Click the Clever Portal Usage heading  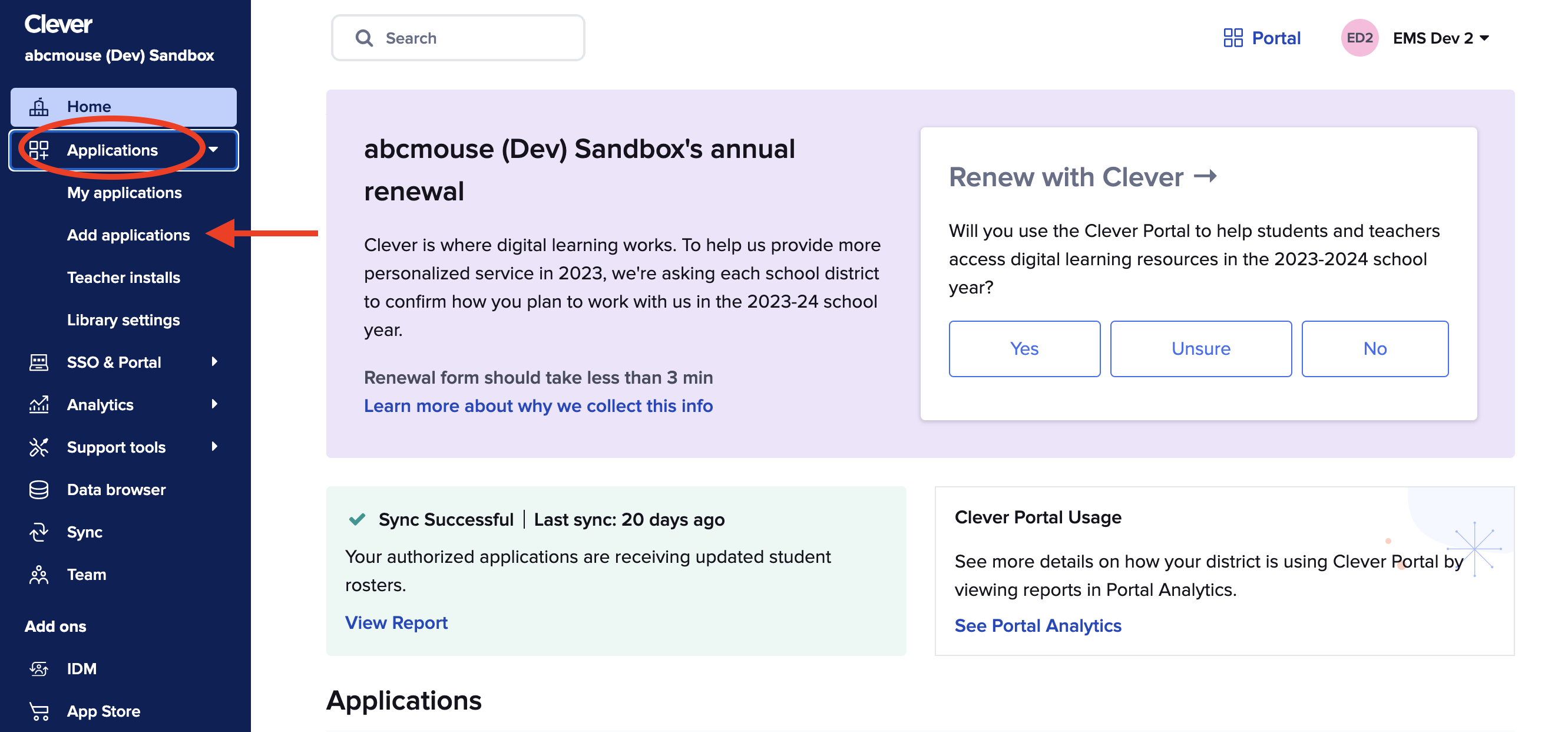1038,517
